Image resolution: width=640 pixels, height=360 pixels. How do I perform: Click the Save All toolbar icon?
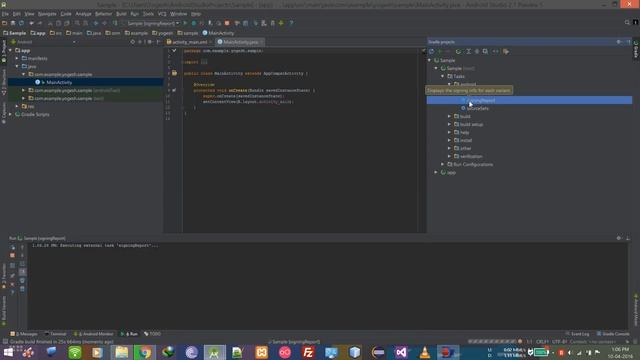pos(13,23)
